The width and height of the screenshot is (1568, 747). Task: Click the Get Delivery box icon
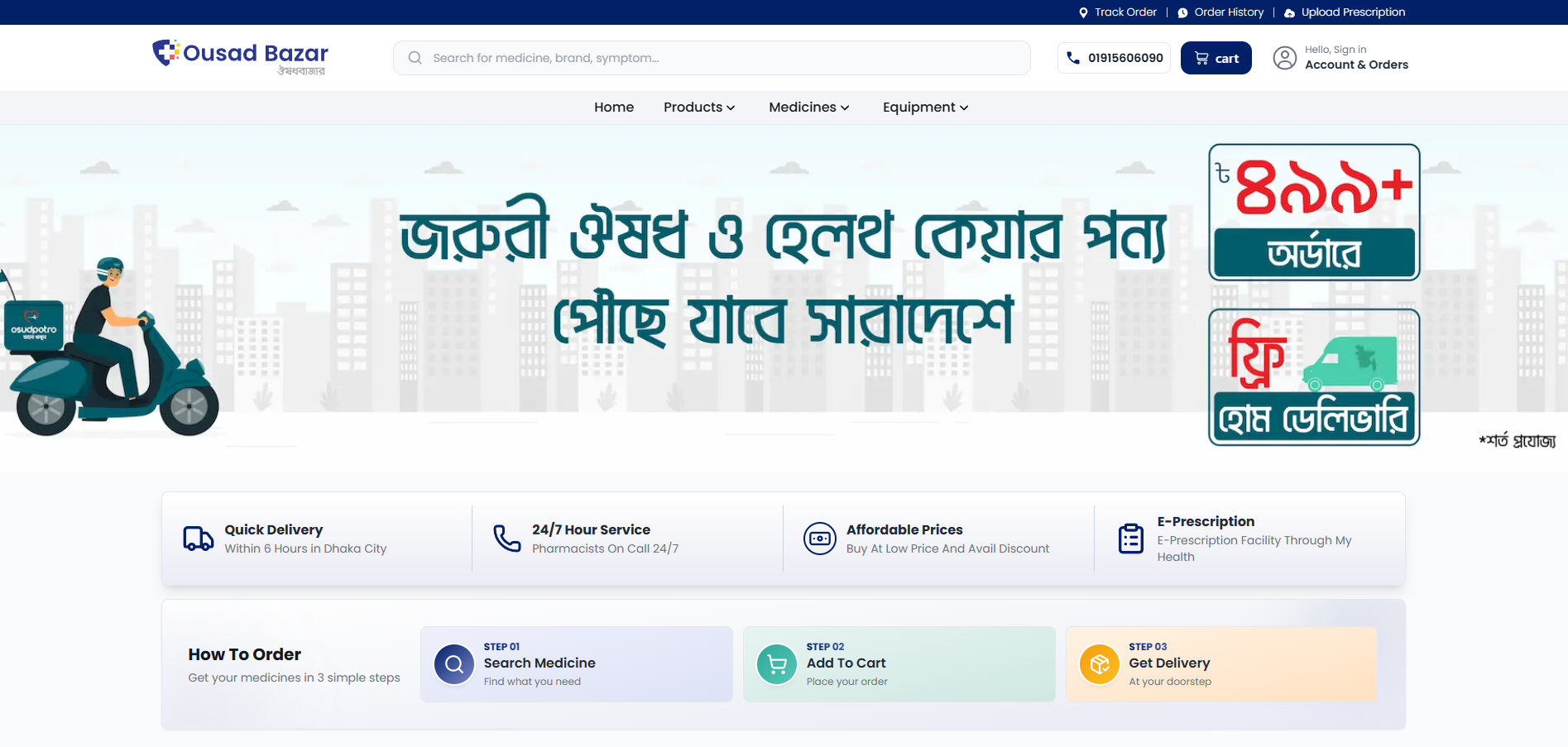pyautogui.click(x=1100, y=664)
